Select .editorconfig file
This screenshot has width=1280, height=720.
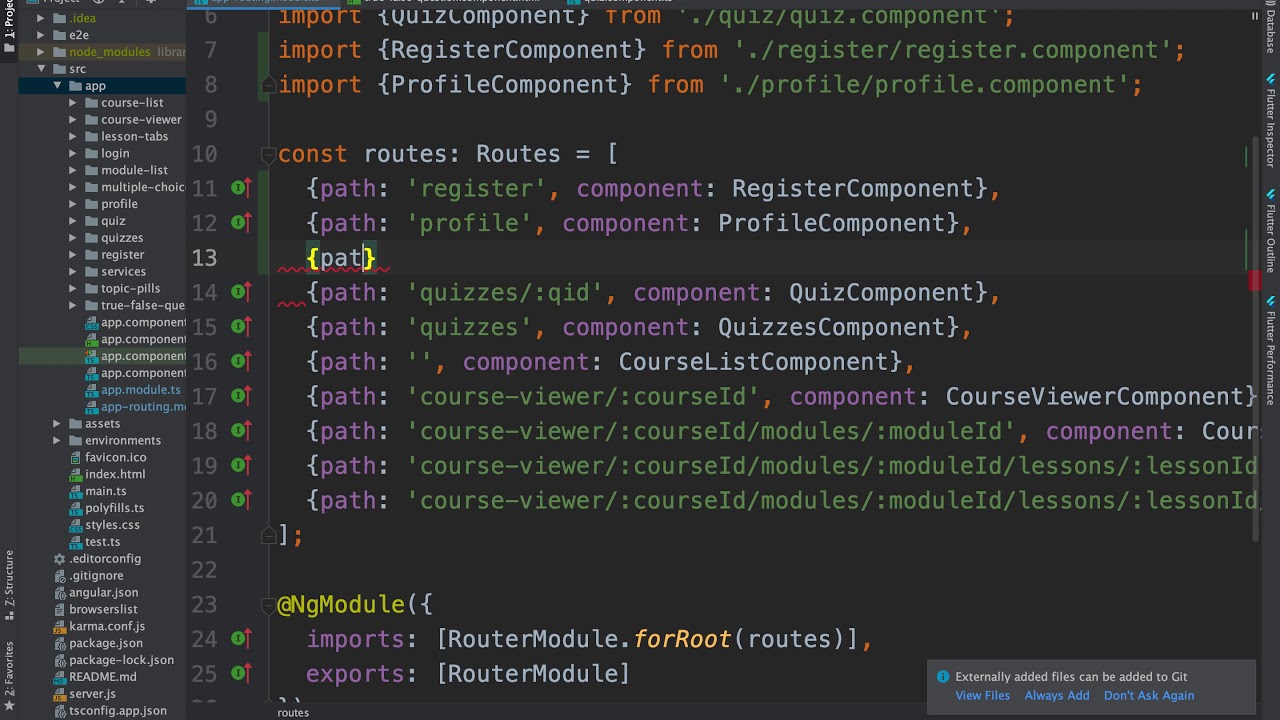point(105,559)
